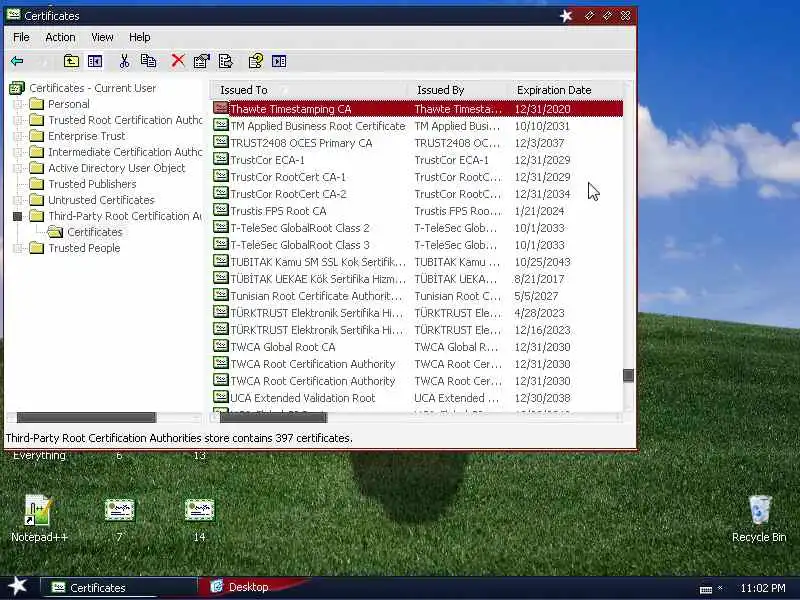Screen dimensions: 800x600
Task: Click the Copy toolbar icon
Action: [x=148, y=61]
